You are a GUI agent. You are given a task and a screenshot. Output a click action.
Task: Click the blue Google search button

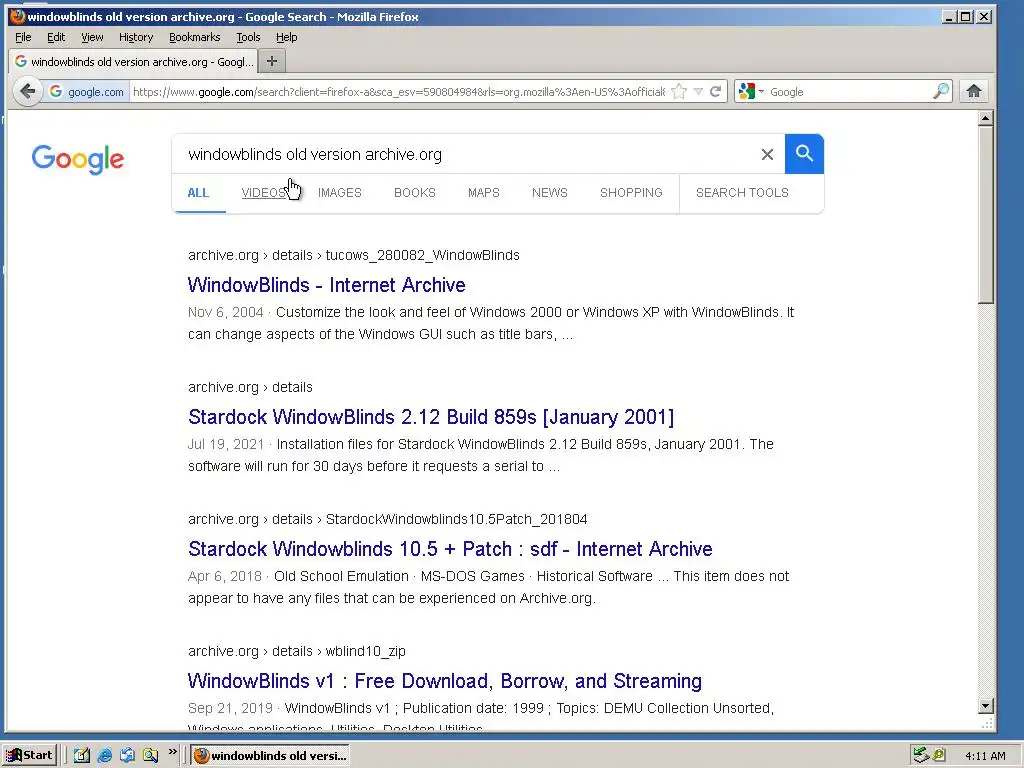click(x=804, y=154)
